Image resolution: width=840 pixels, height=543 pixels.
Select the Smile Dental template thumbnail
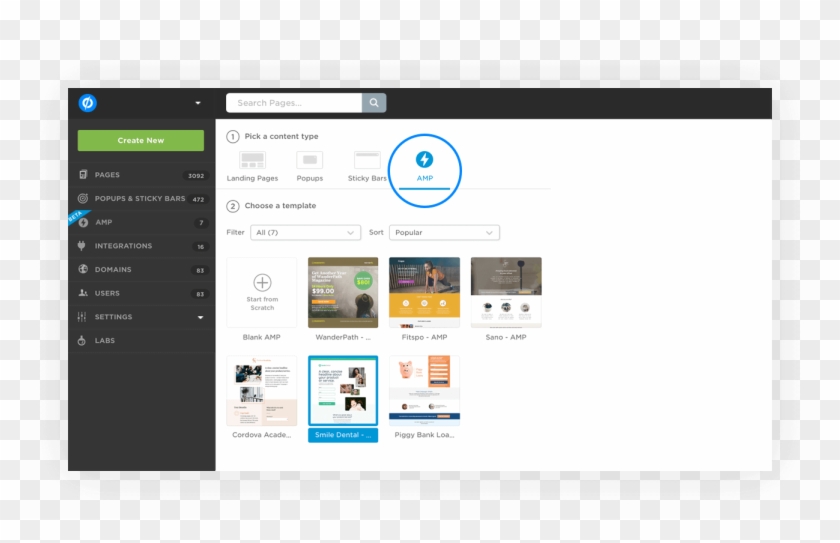(x=343, y=390)
